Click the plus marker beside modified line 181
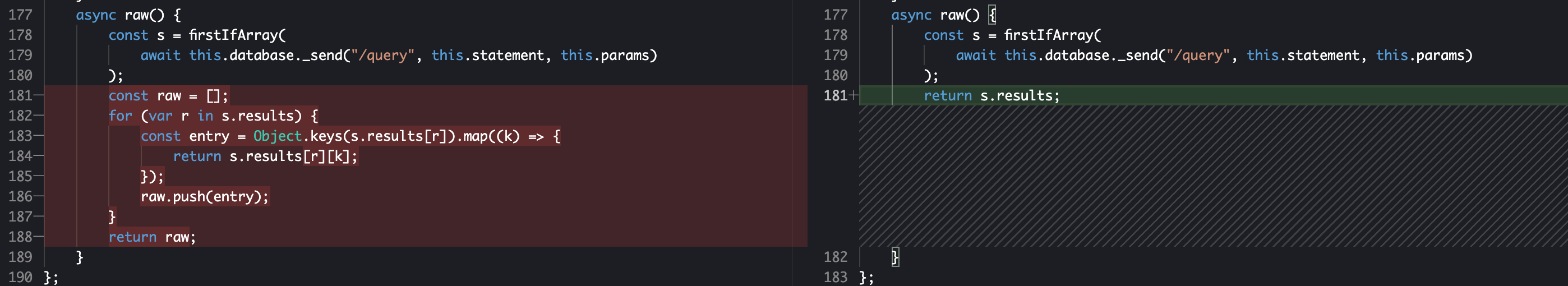Screen dimensions: 1568x286 tap(854, 95)
